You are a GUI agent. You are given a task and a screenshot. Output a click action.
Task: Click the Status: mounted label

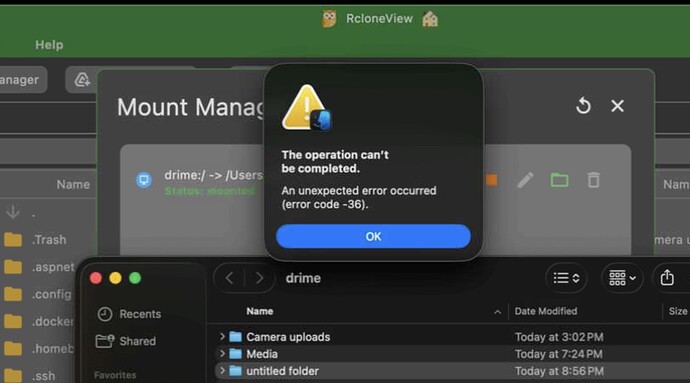pyautogui.click(x=210, y=191)
